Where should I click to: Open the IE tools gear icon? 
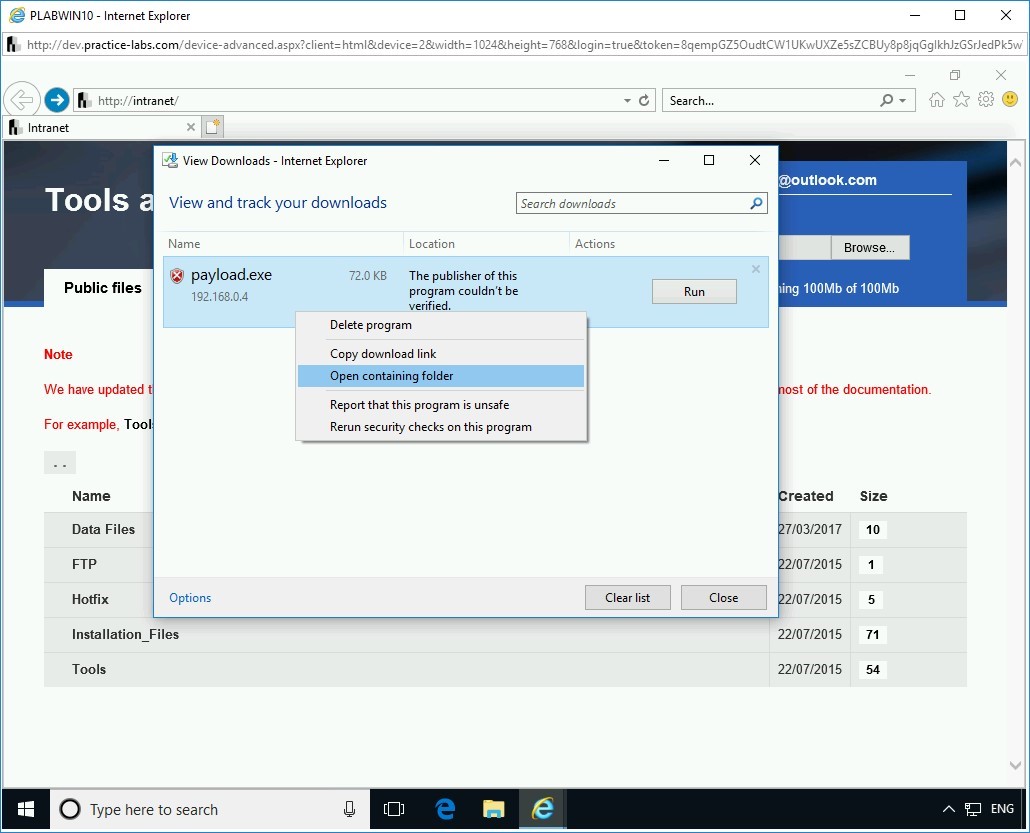click(986, 100)
